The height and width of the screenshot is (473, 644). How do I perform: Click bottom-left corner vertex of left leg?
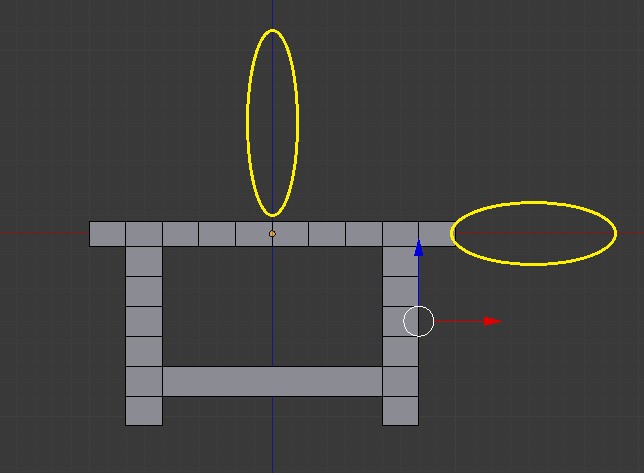[126, 425]
